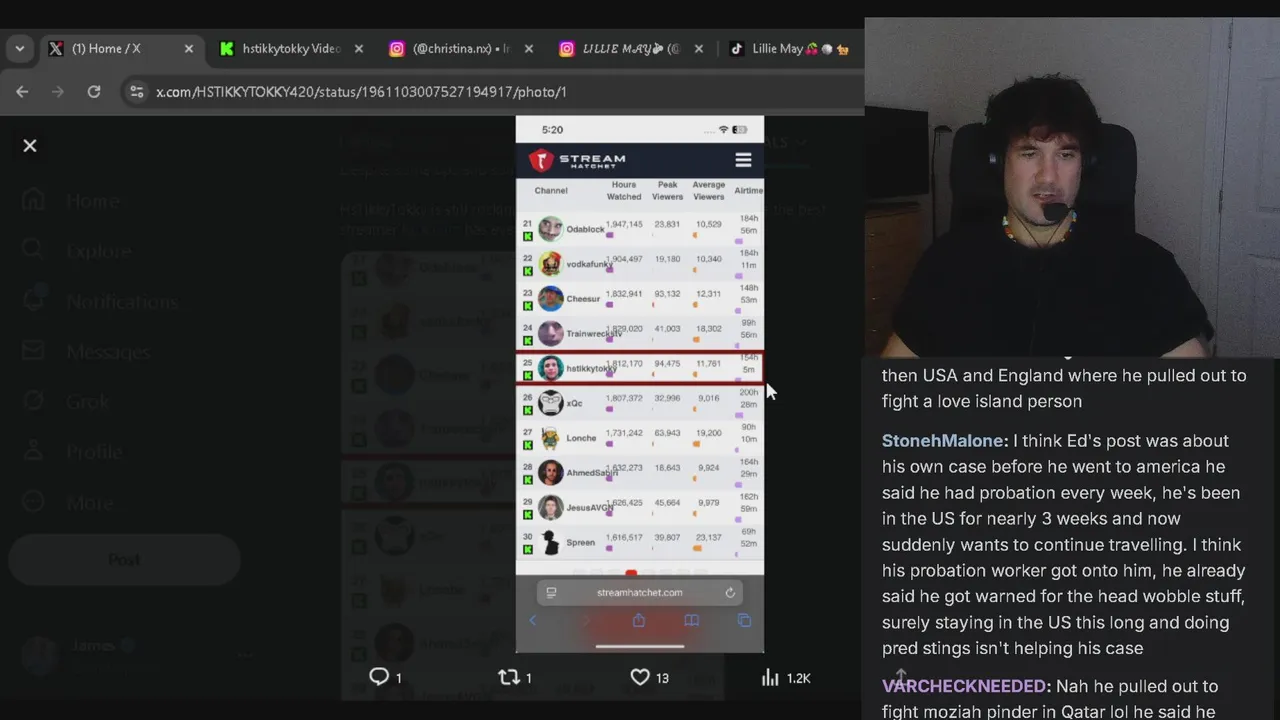Switch to the hstikkytokky Video Kick tab
The height and width of the screenshot is (720, 1280).
pos(280,48)
